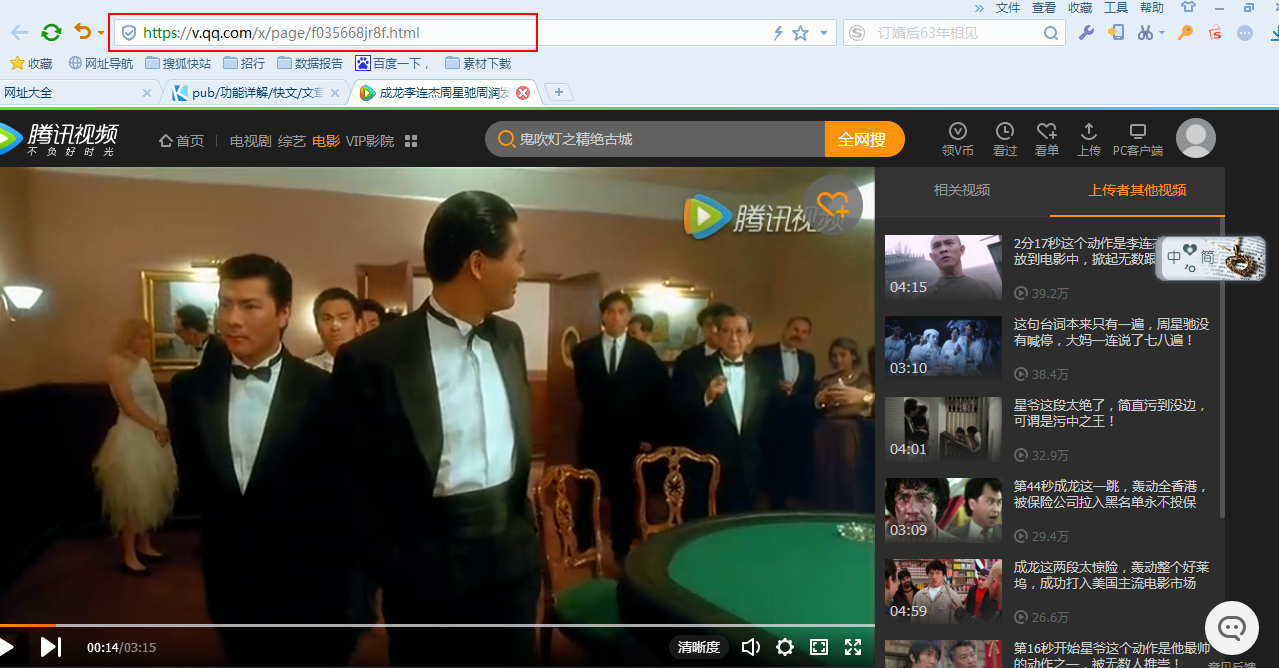
Task: Expand the address bar history dropdown
Action: click(824, 33)
